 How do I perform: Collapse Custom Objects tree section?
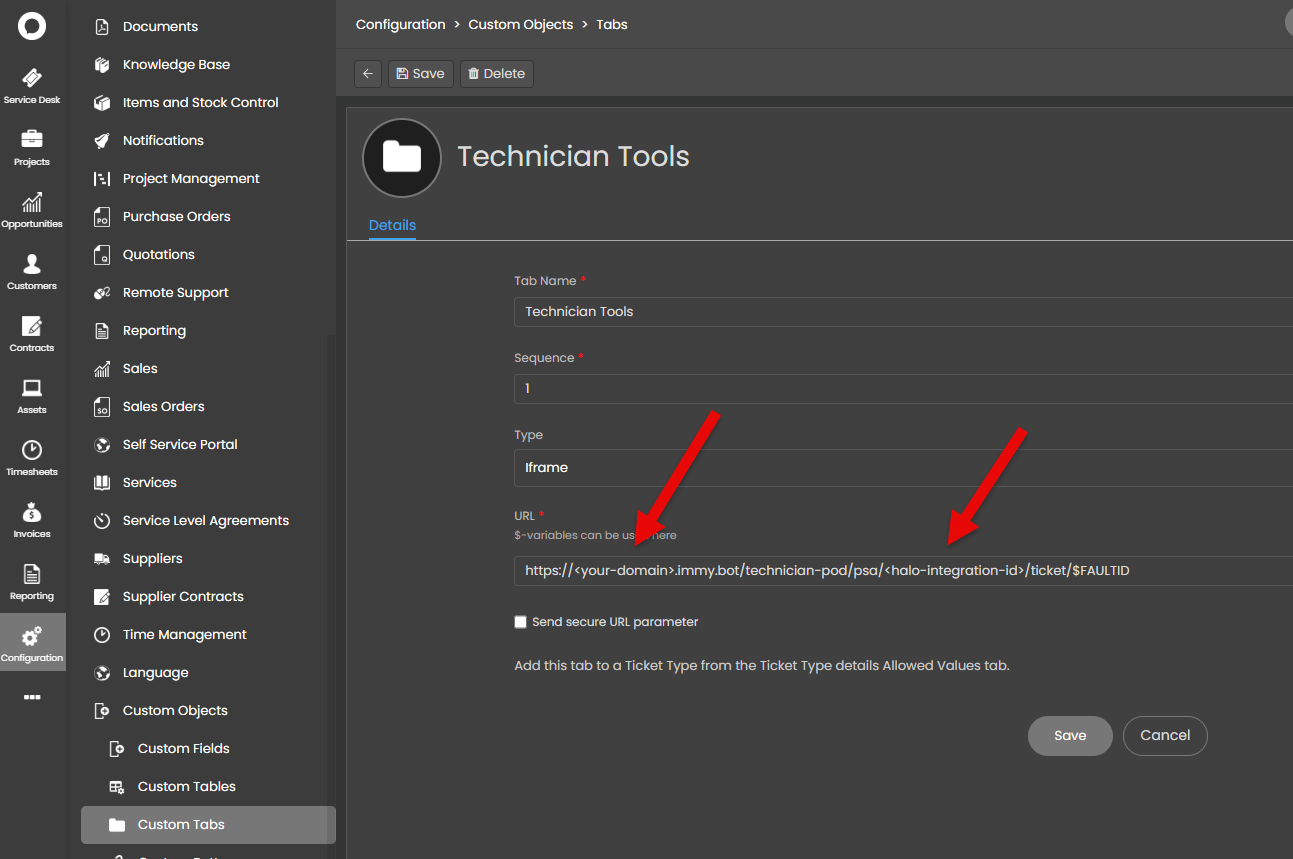[175, 711]
